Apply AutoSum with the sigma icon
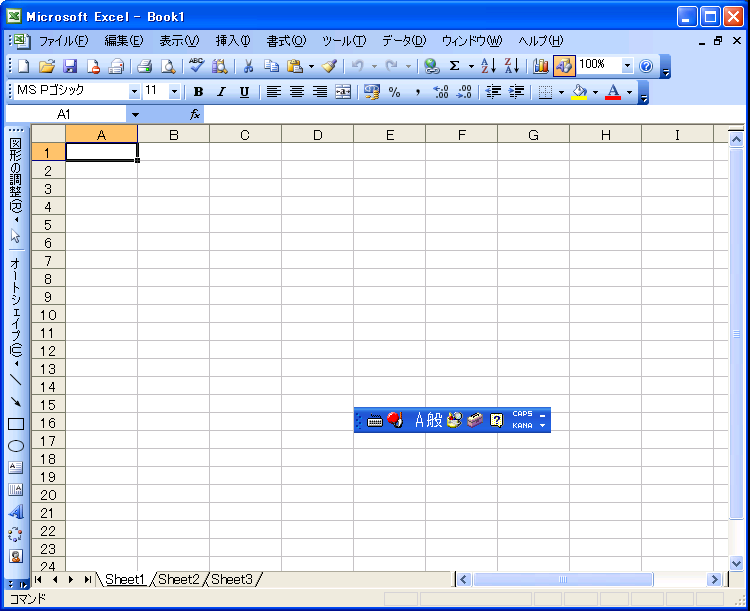The width and height of the screenshot is (750, 611). (x=454, y=66)
